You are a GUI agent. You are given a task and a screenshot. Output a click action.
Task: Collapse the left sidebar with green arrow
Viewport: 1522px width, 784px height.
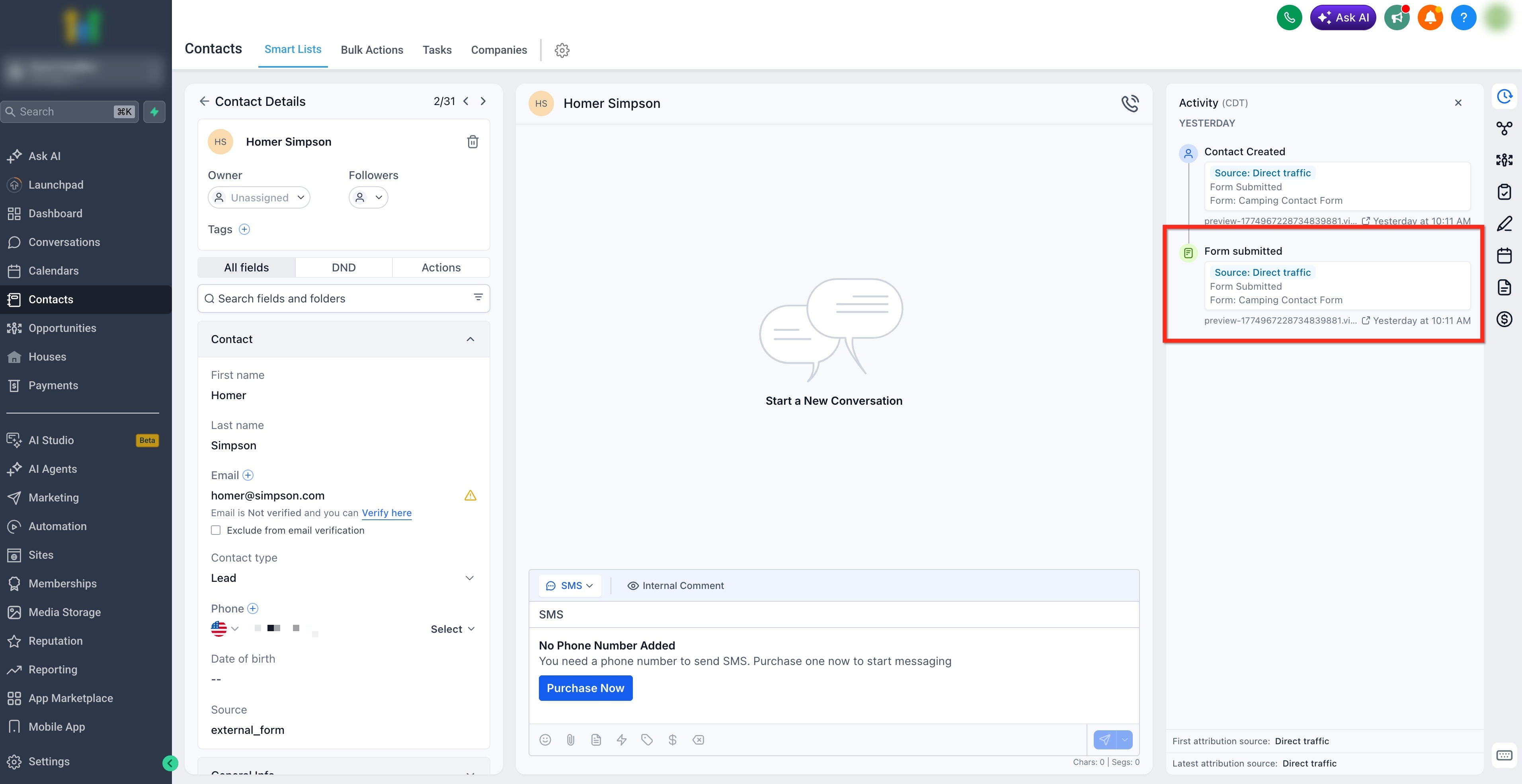(x=170, y=763)
